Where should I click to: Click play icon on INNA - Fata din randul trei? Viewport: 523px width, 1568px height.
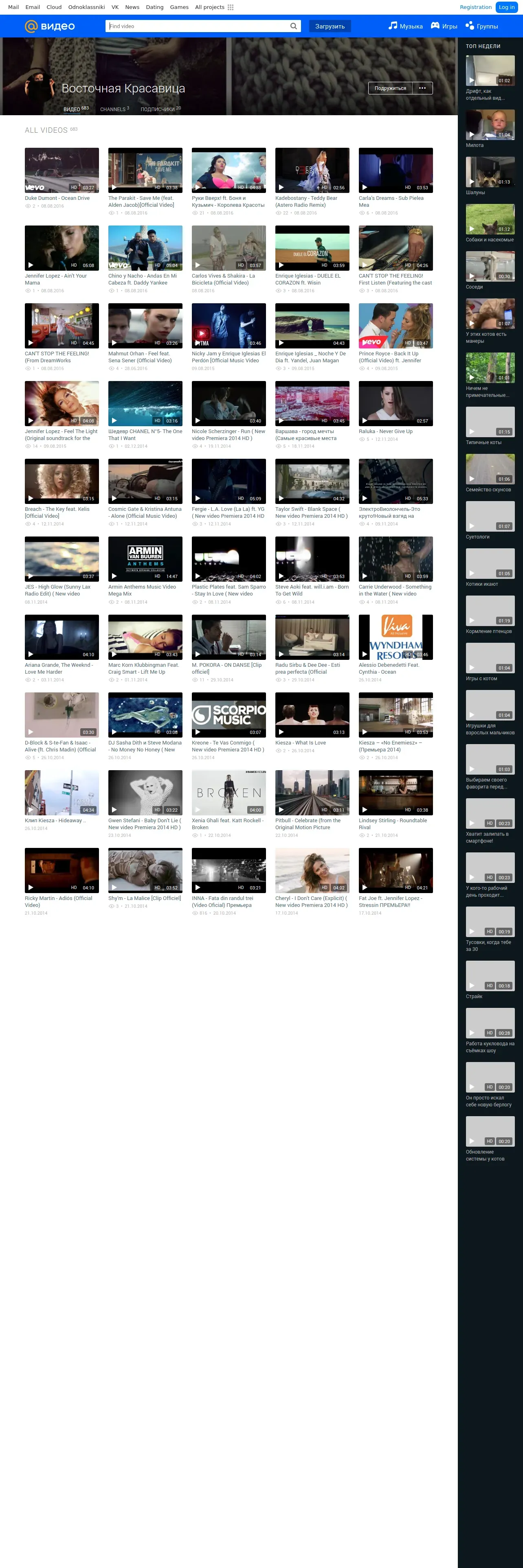coord(197,887)
